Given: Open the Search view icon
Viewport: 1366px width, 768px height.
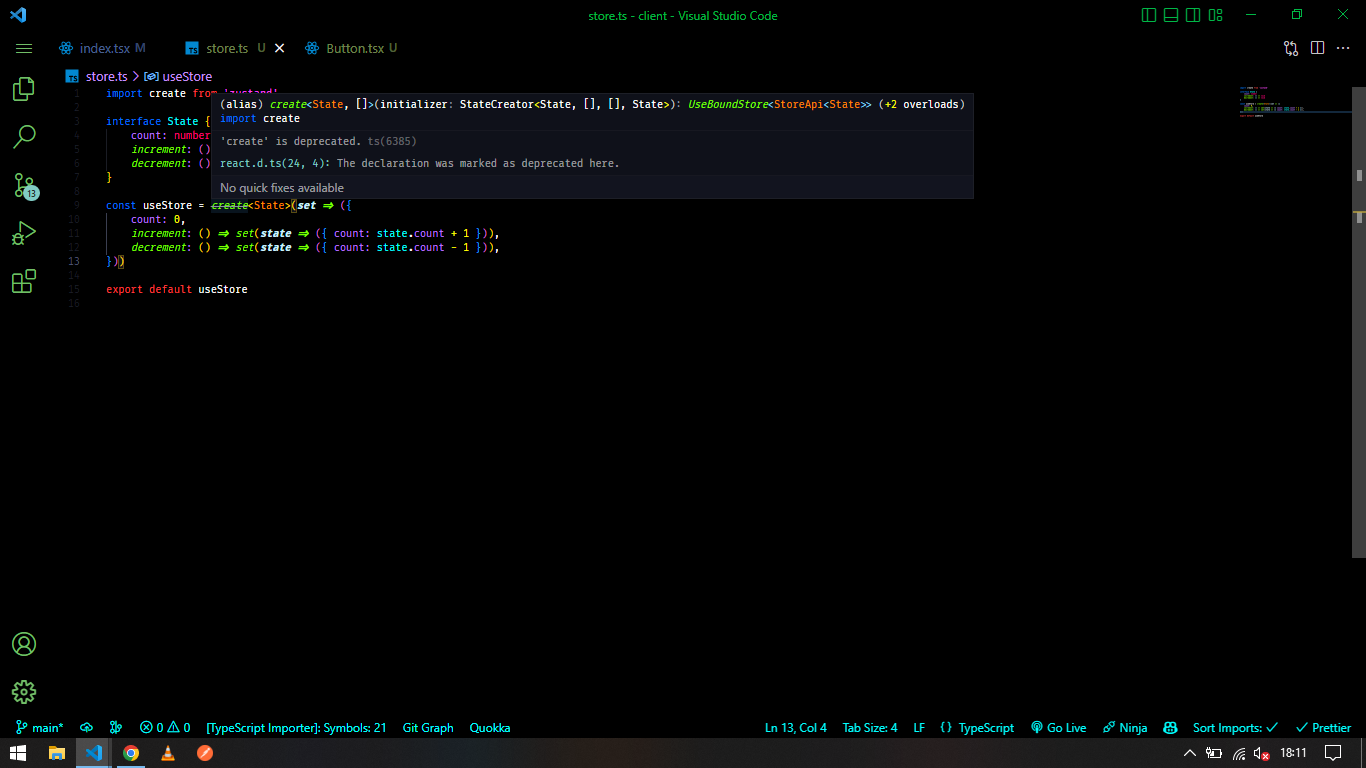Looking at the screenshot, I should [x=23, y=136].
